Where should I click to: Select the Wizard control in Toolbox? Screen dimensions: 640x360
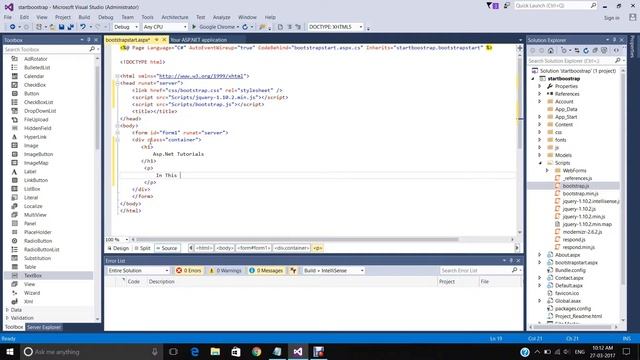pyautogui.click(x=32, y=293)
